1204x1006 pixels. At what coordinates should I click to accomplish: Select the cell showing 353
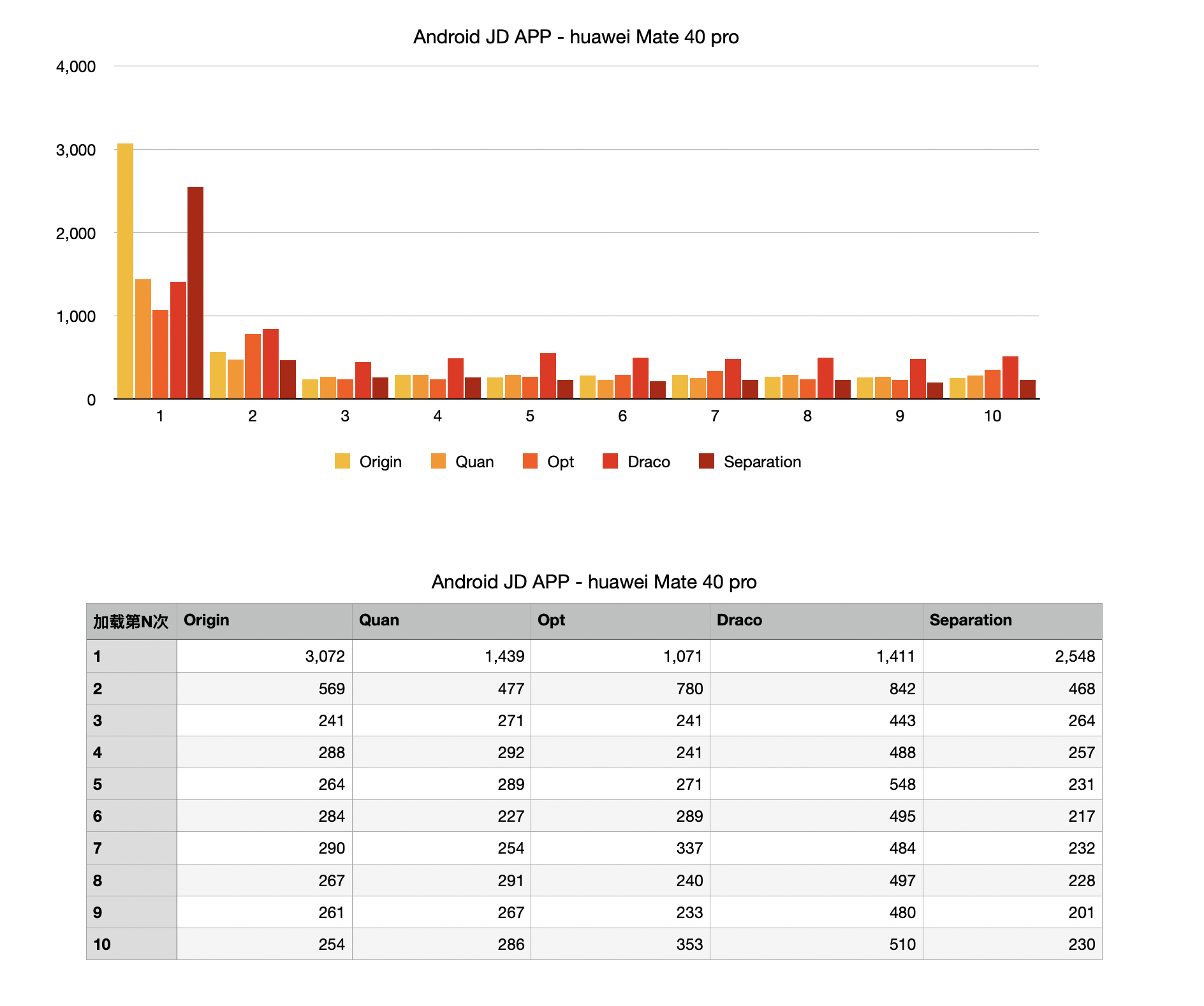click(620, 944)
